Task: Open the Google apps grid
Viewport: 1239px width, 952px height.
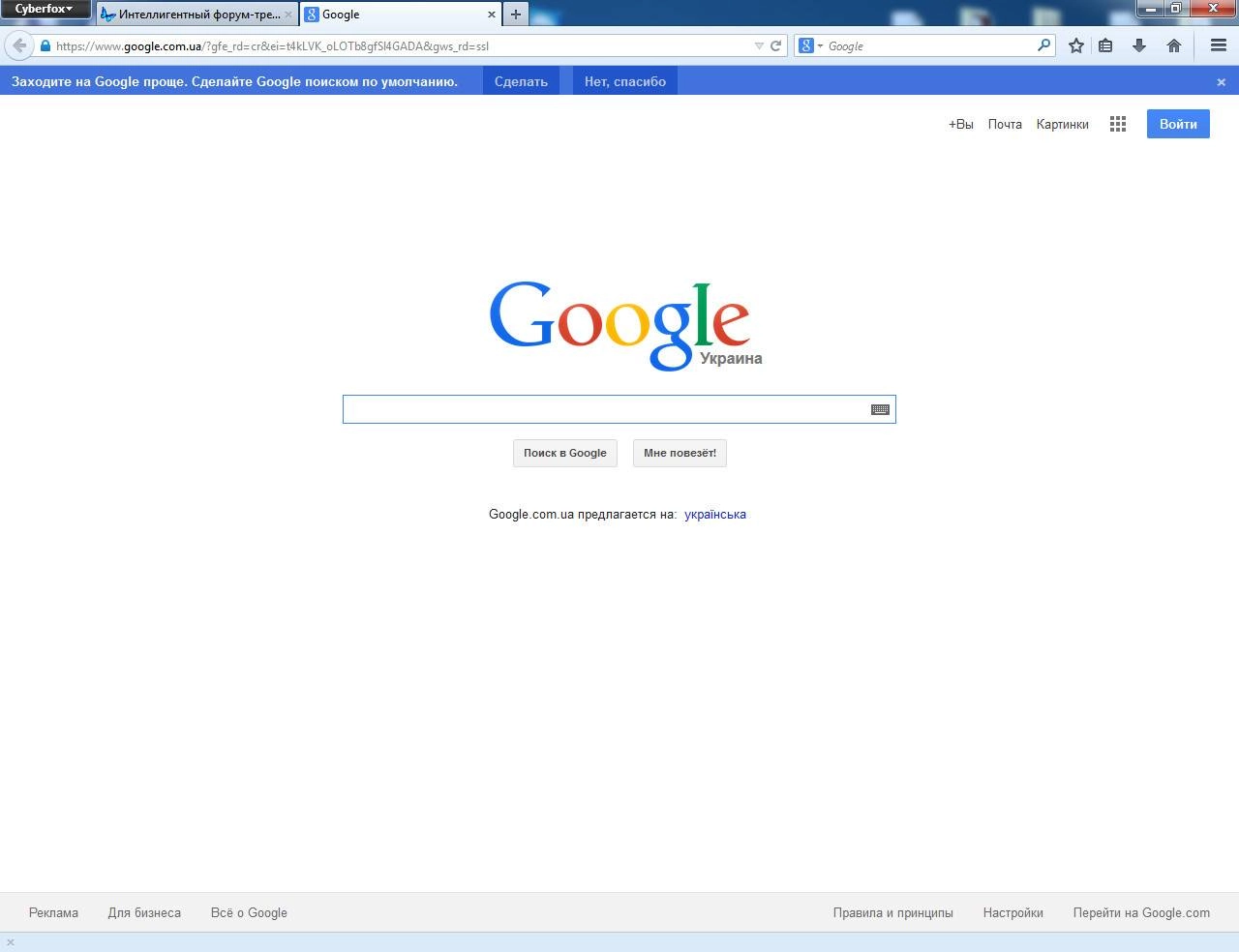Action: click(1118, 124)
